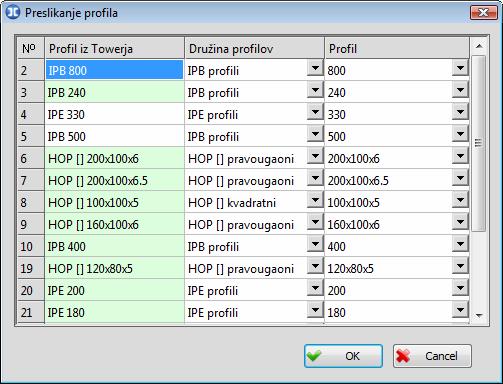
Task: Click the Nº column header
Action: [x=31, y=48]
